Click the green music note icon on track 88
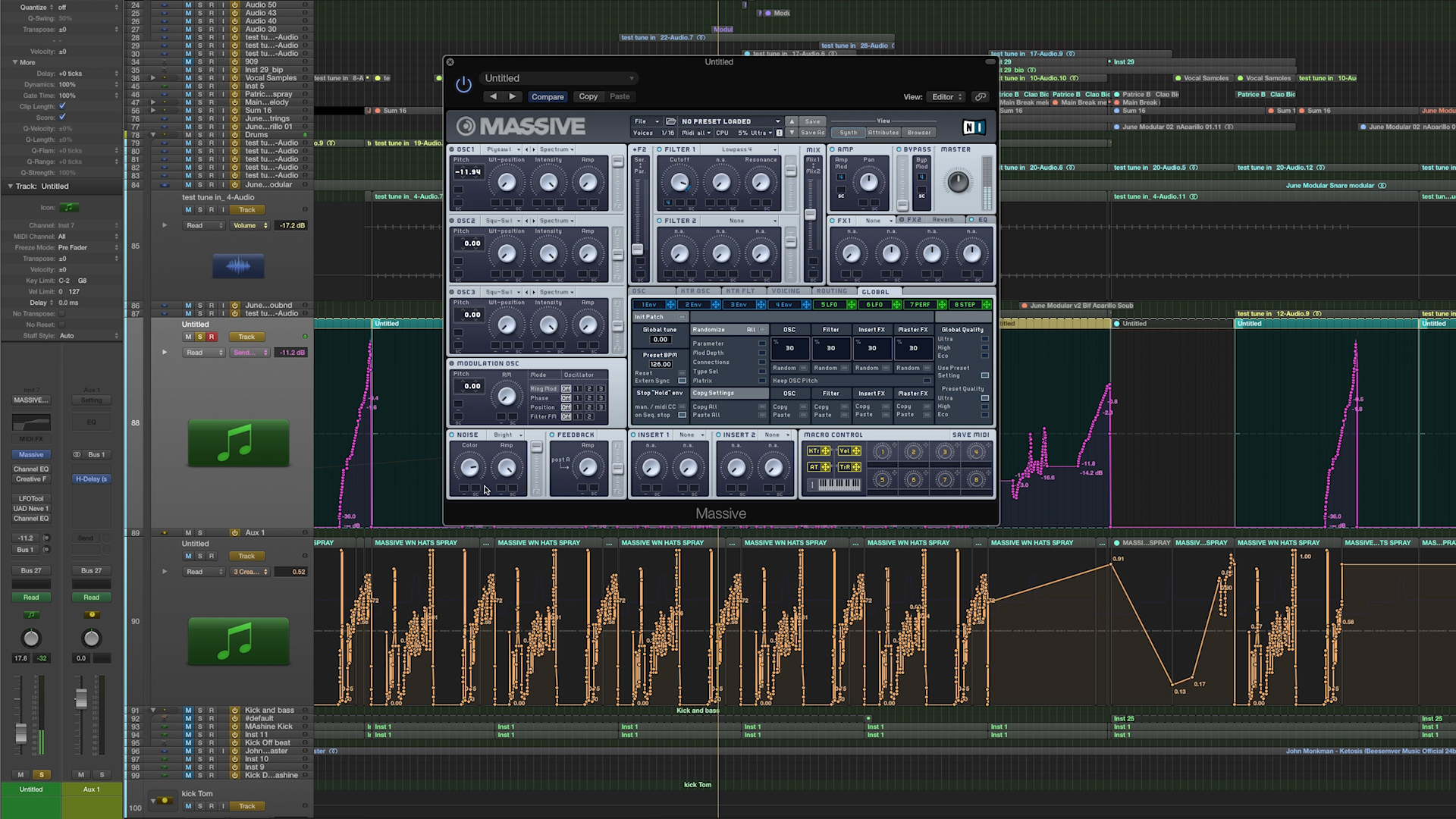This screenshot has width=1456, height=819. (x=238, y=444)
